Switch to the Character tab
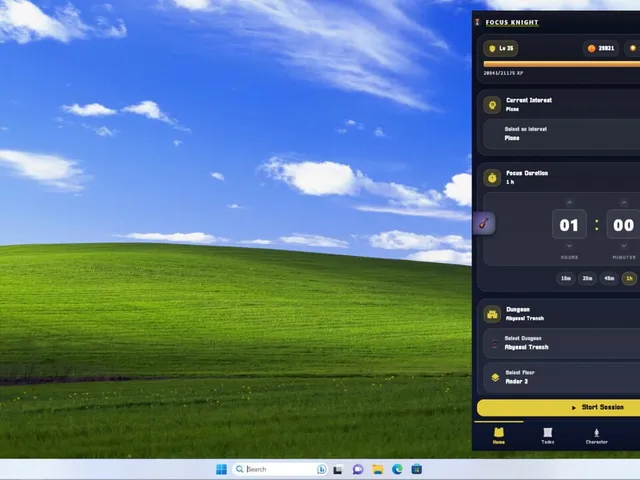This screenshot has width=640, height=480. 596,436
